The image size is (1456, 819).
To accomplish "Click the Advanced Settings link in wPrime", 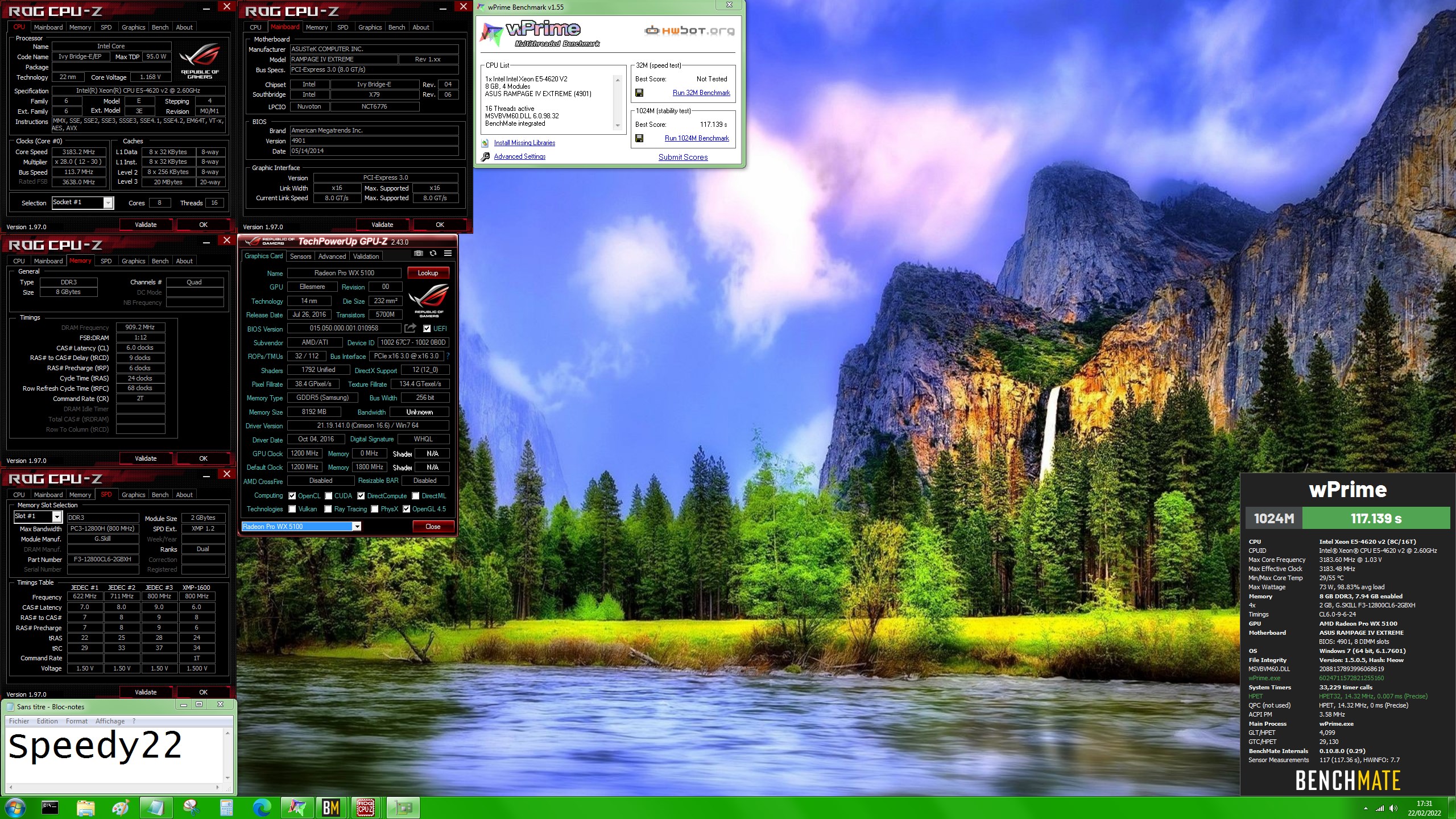I will [520, 156].
